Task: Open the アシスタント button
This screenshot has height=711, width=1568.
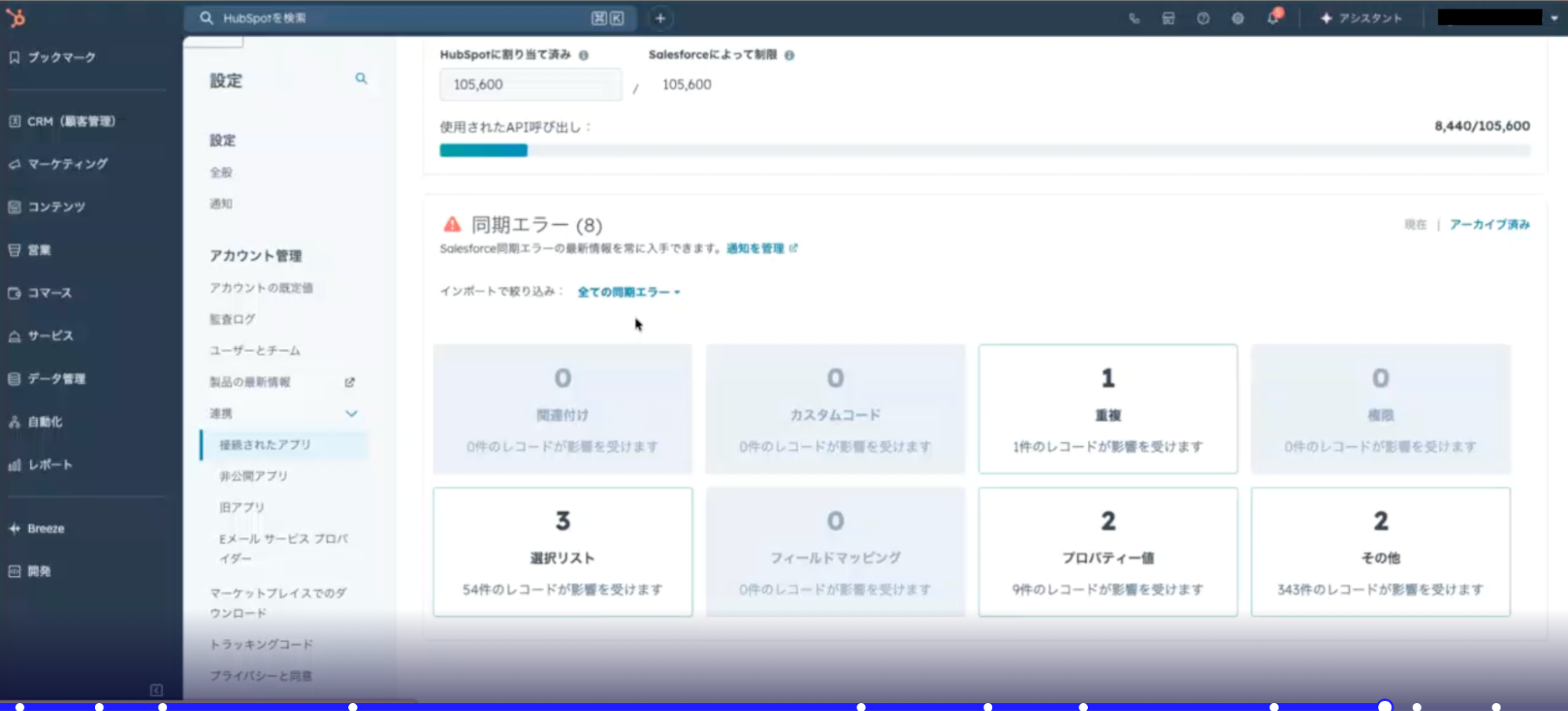Action: (1361, 18)
